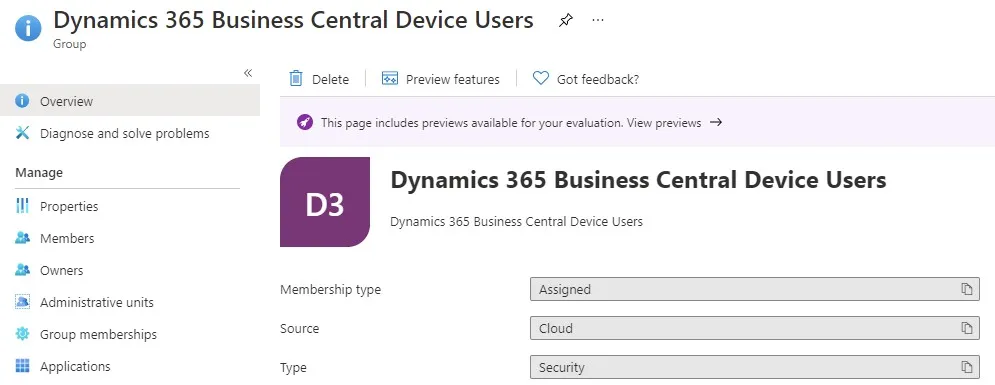This screenshot has height=385, width=995.
Task: Click the purple rocket previews icon
Action: [305, 122]
